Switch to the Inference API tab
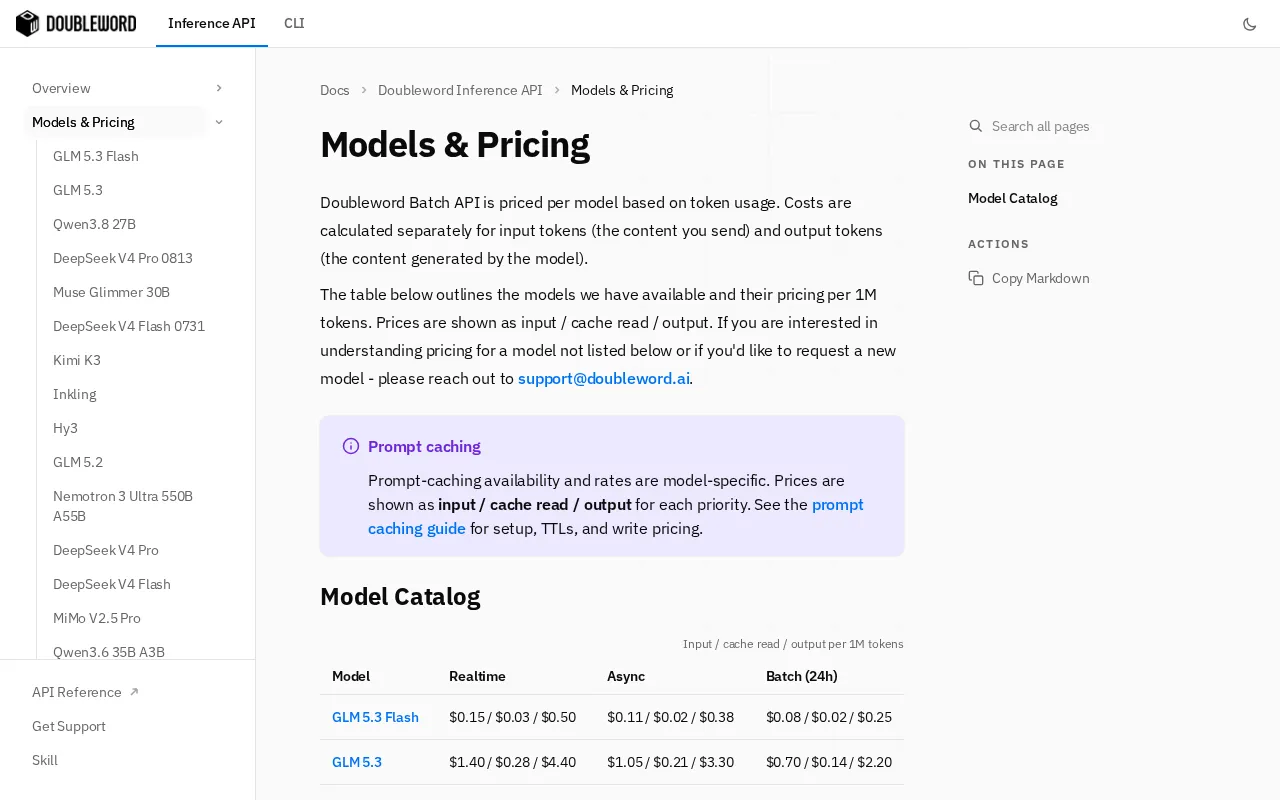 [x=212, y=23]
